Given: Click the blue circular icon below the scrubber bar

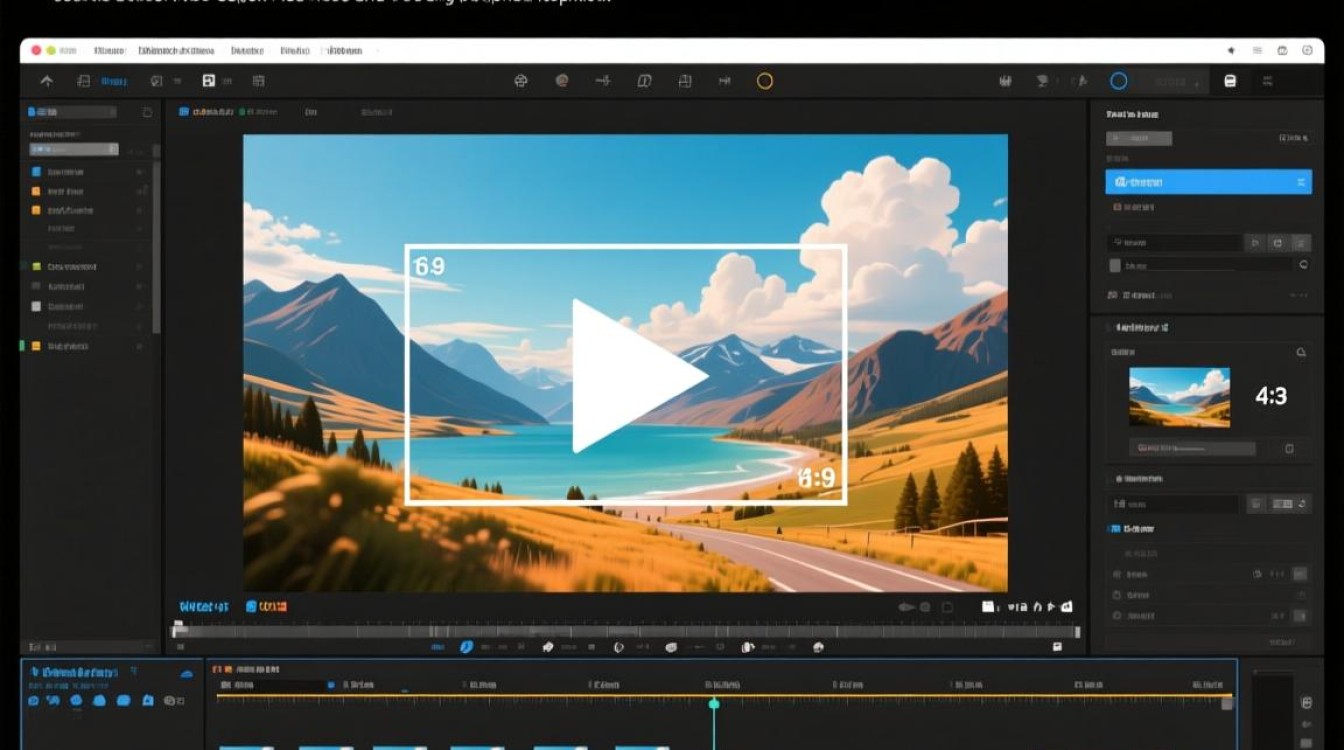Looking at the screenshot, I should coord(465,647).
